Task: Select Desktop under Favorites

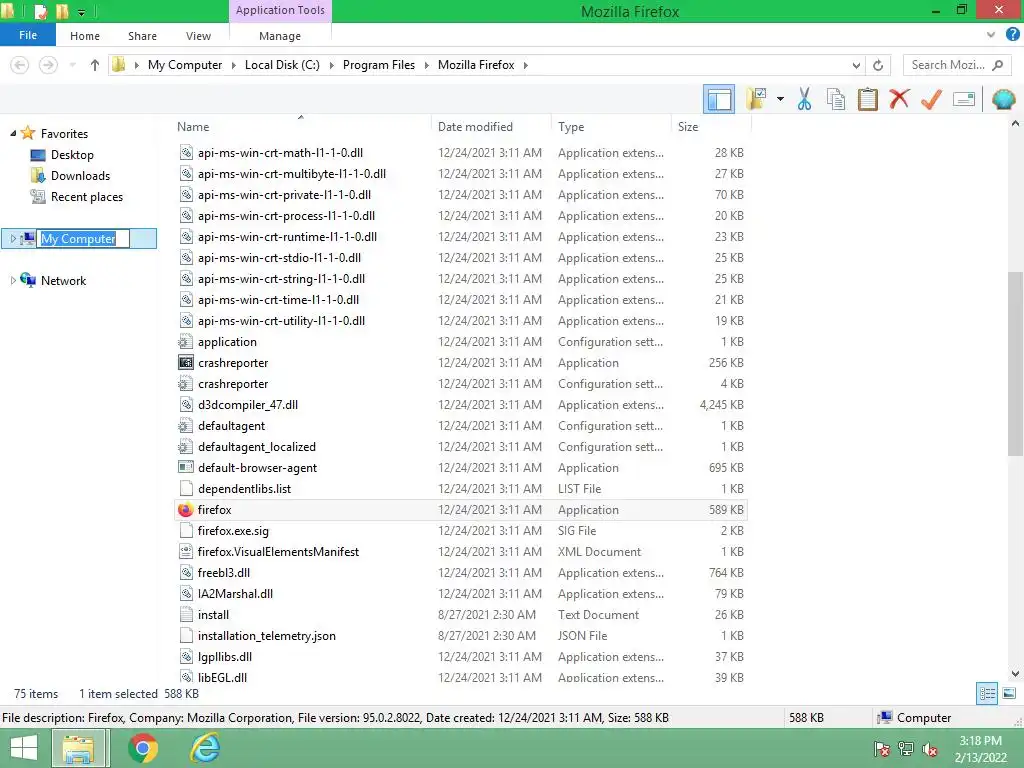Action: (72, 155)
